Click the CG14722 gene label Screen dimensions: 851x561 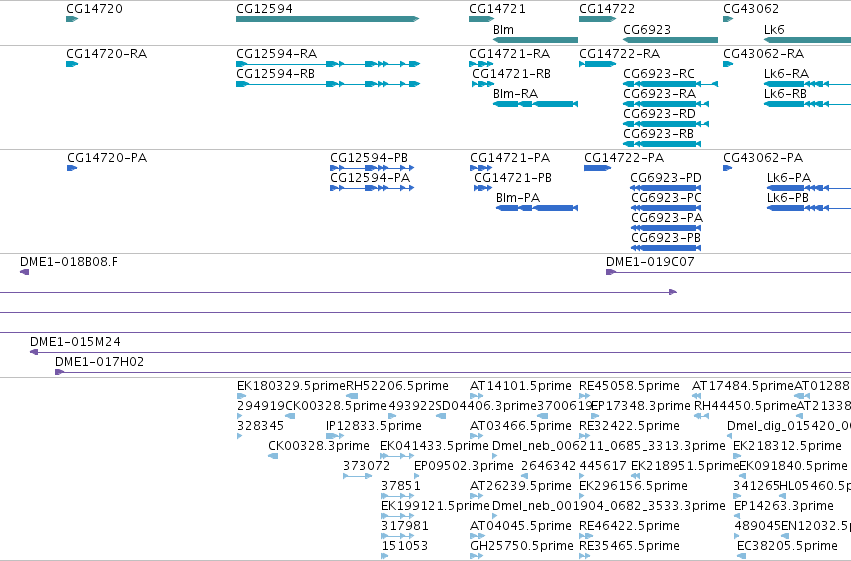tap(607, 9)
